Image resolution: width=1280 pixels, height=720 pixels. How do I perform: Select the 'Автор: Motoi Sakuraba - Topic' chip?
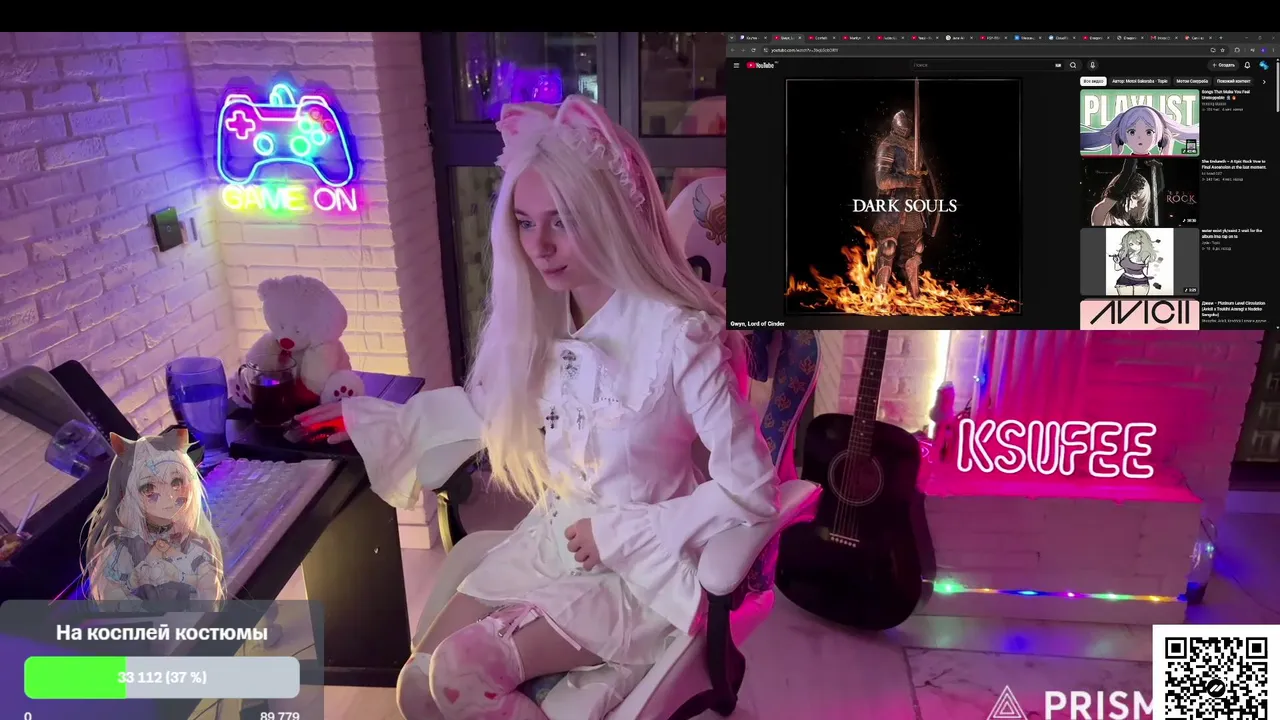[x=1140, y=81]
